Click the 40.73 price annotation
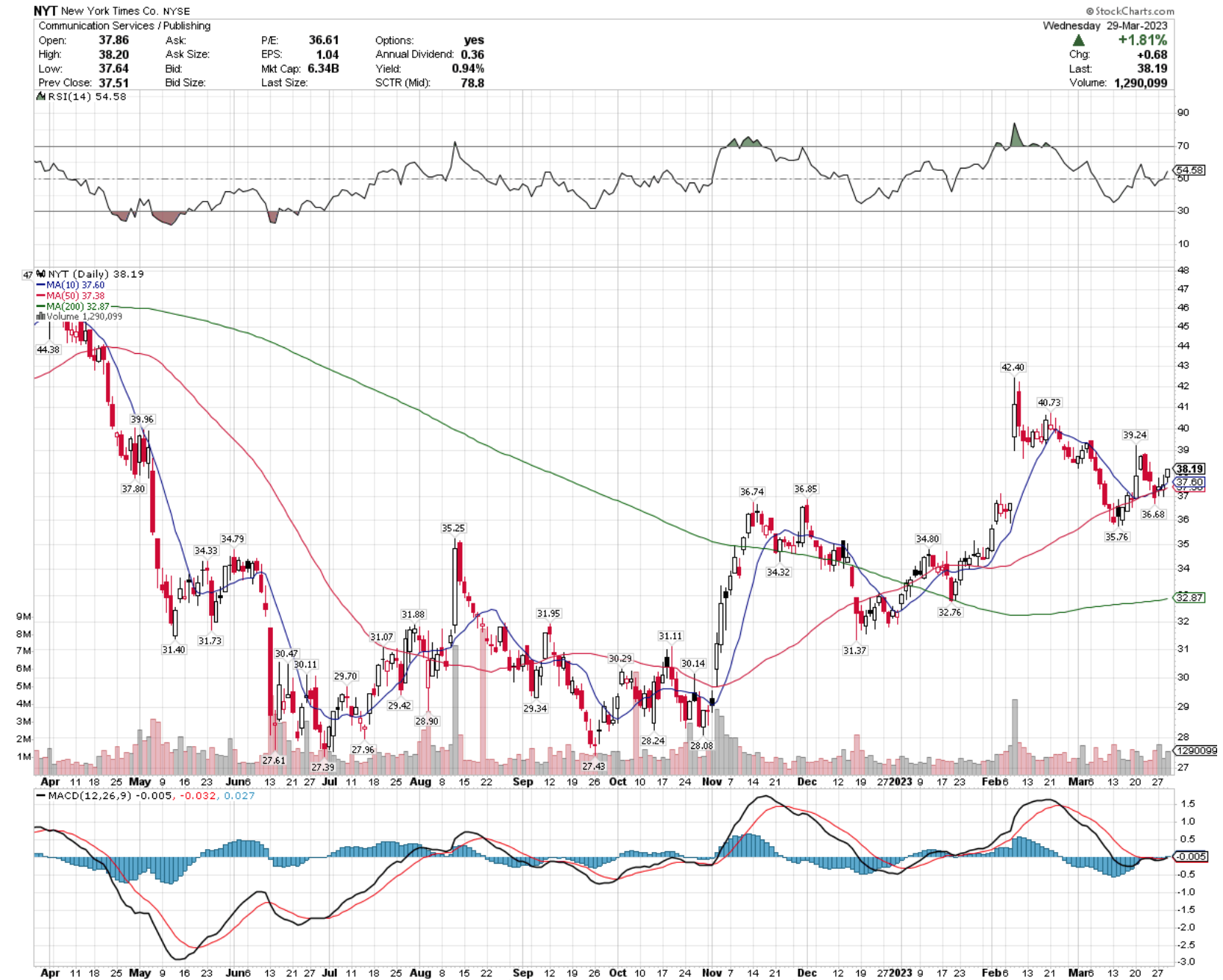This screenshot has height=980, width=1223. point(1049,402)
